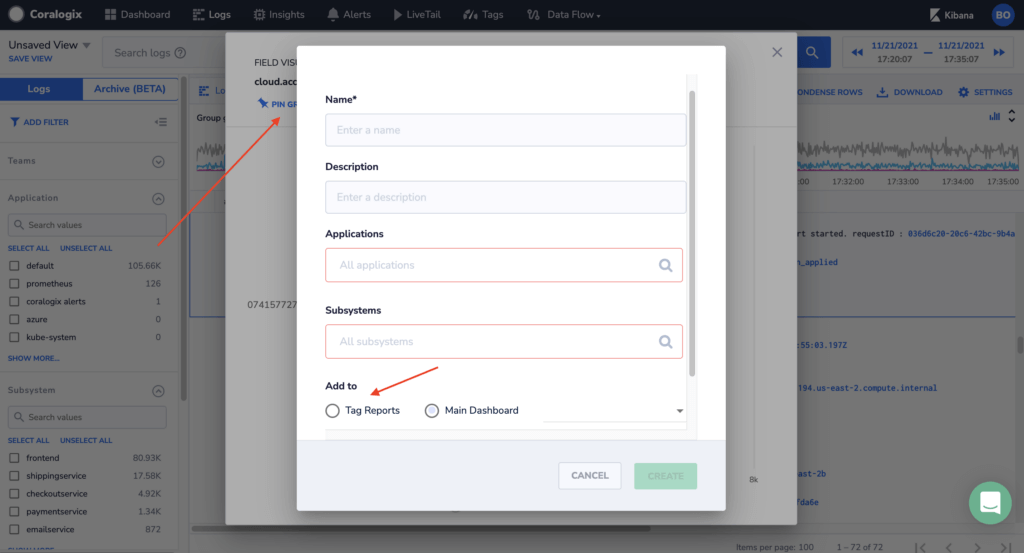Open the Insights menu item
The image size is (1024, 553).
279,14
